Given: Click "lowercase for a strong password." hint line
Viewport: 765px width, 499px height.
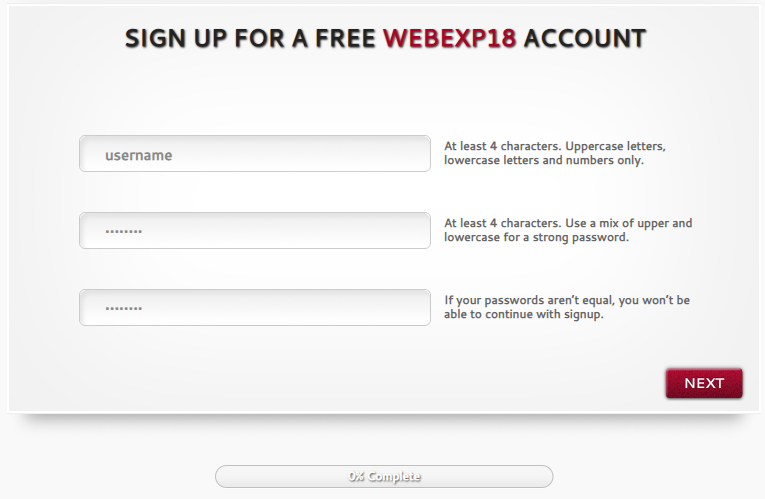Looking at the screenshot, I should [536, 238].
